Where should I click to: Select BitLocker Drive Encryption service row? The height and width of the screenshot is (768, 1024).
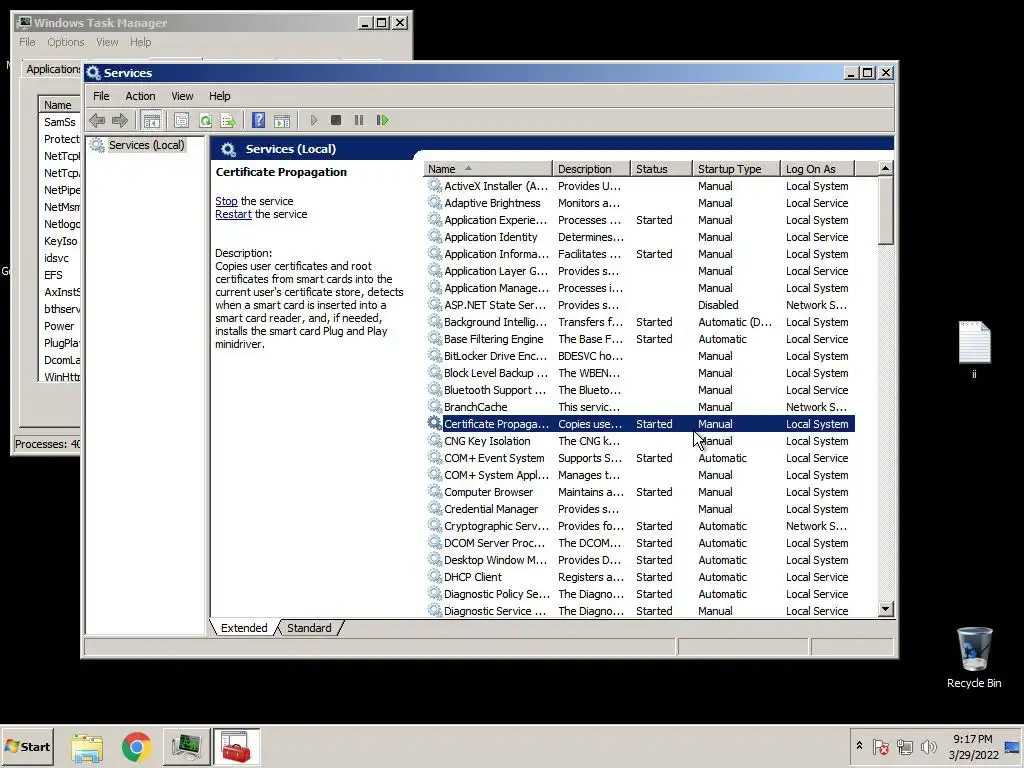click(640, 356)
